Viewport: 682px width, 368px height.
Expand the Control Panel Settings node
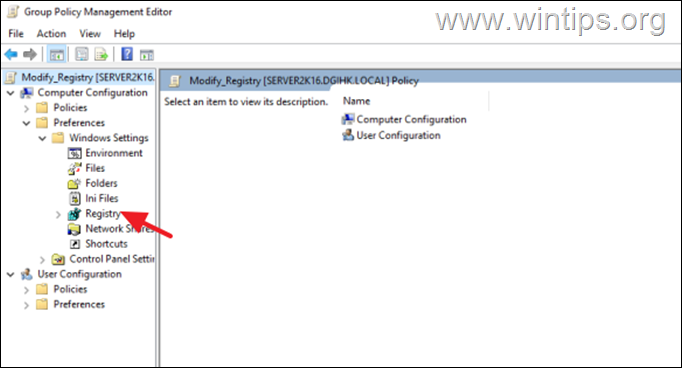pyautogui.click(x=42, y=260)
